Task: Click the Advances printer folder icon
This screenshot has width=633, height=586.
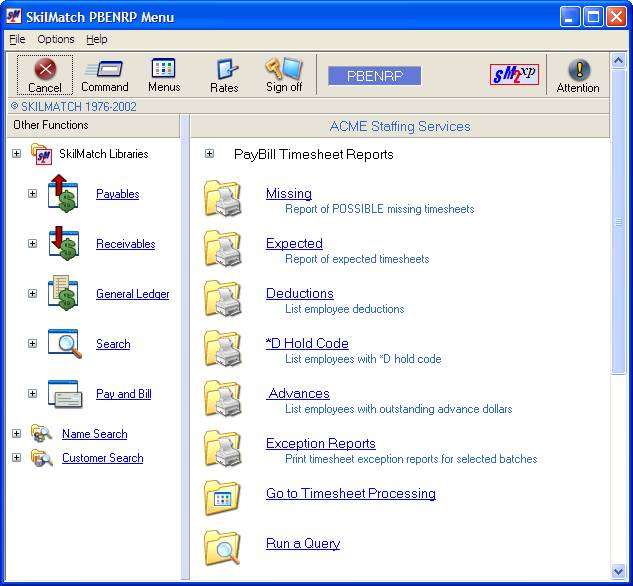Action: pyautogui.click(x=223, y=399)
